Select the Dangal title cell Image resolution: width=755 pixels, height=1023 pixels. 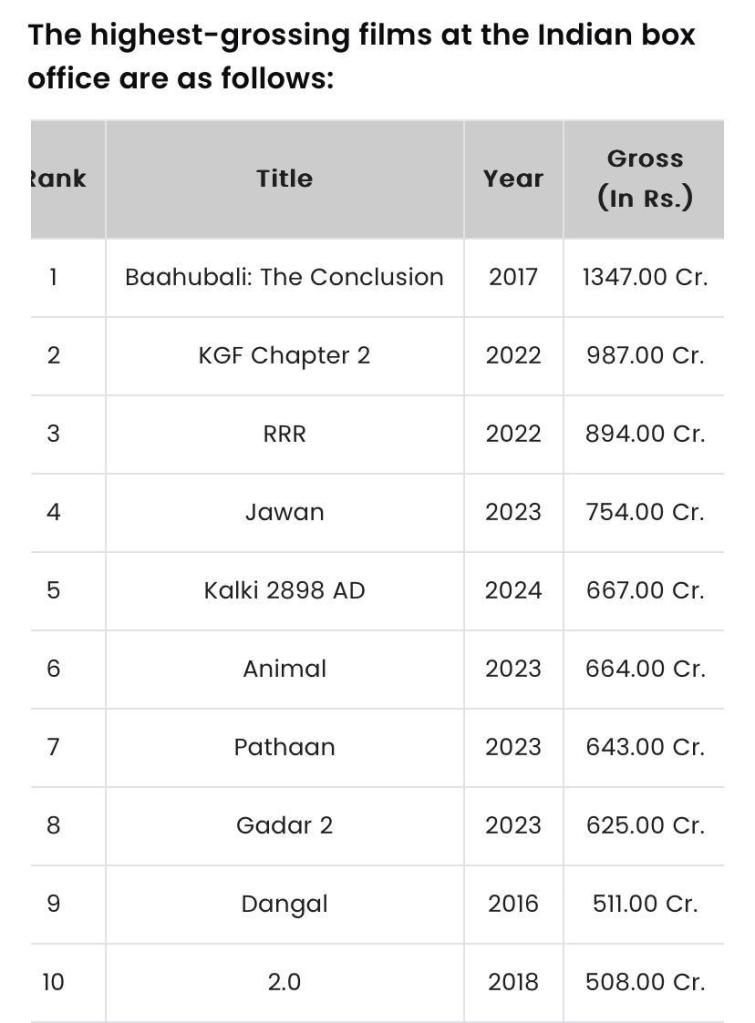(x=284, y=904)
